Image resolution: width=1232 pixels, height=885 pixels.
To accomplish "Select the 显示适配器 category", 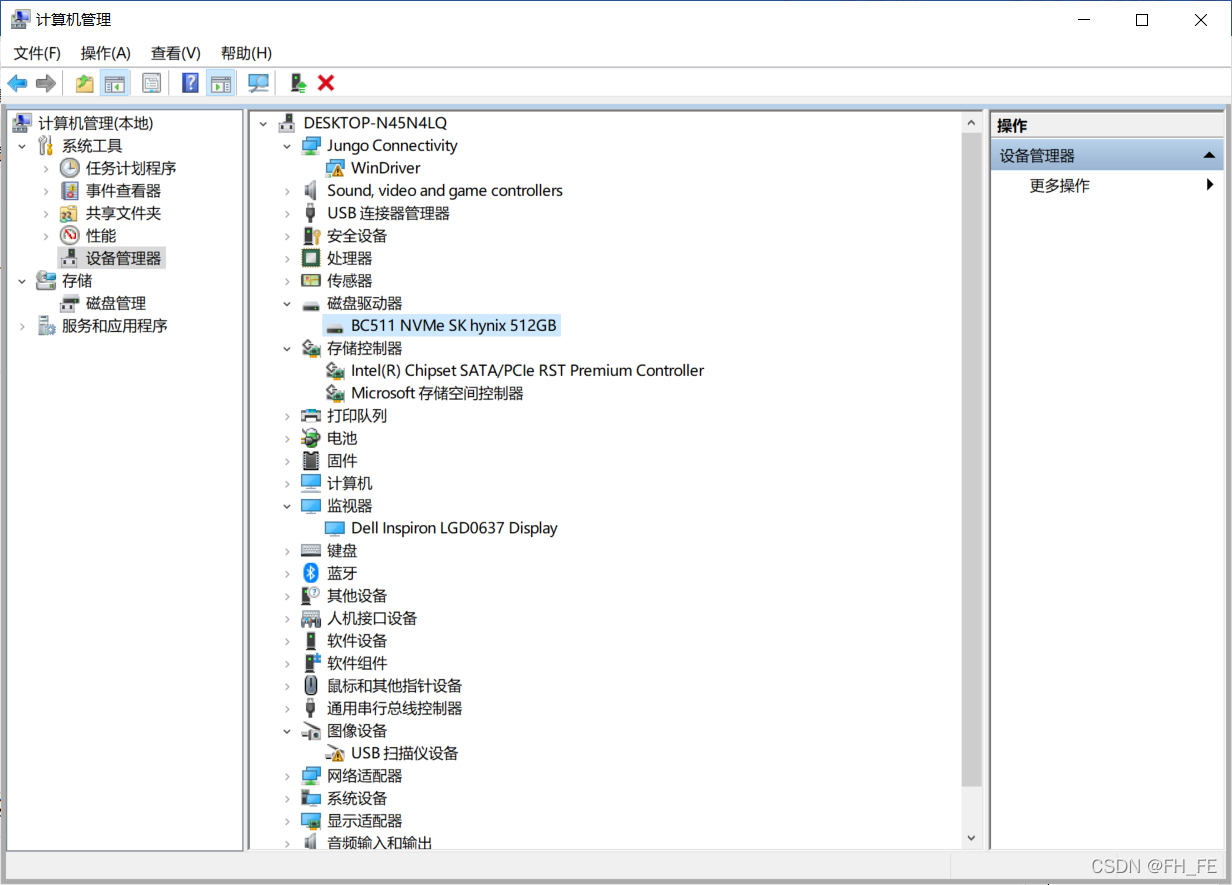I will click(x=364, y=821).
